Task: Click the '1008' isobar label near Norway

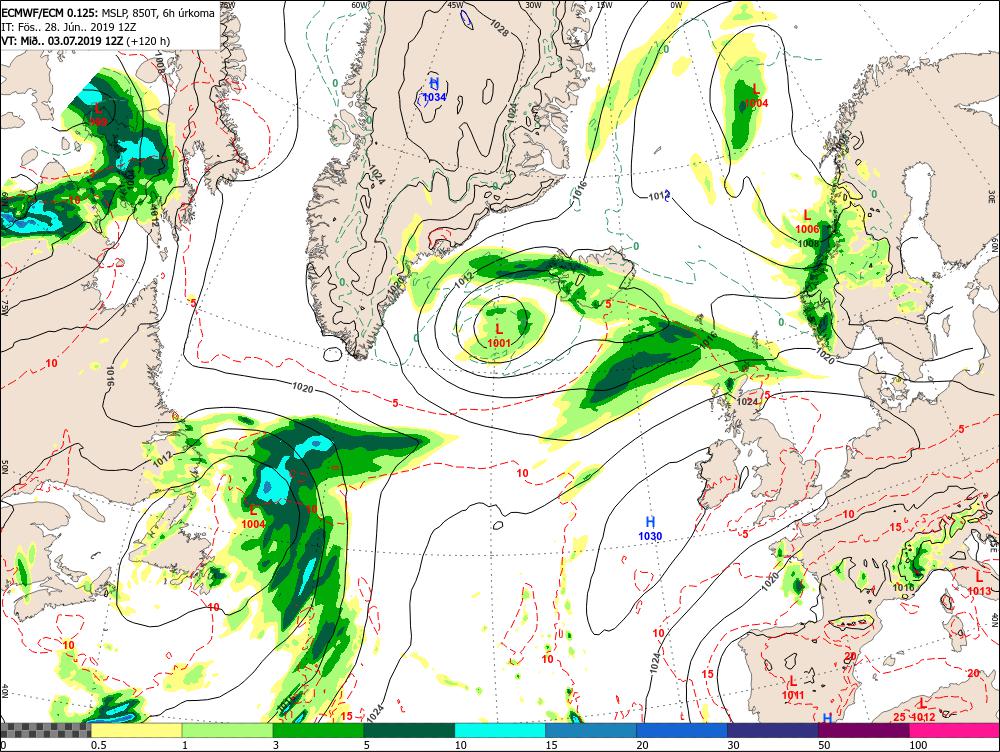Action: tap(808, 243)
